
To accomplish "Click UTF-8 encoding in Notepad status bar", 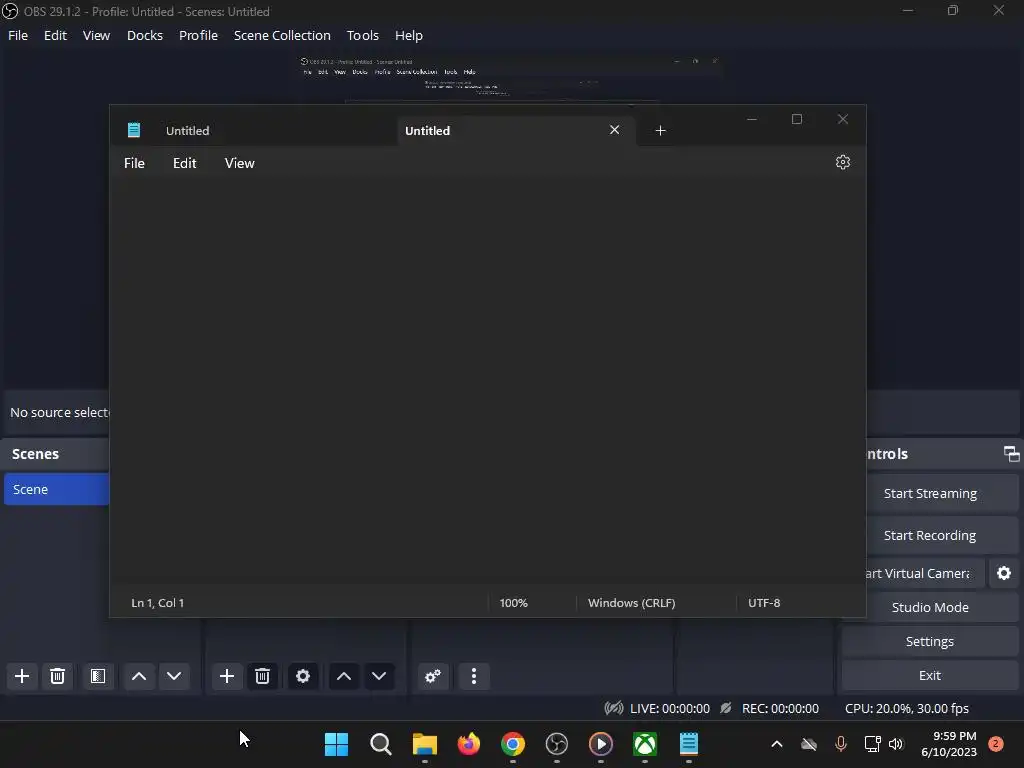I will [764, 603].
